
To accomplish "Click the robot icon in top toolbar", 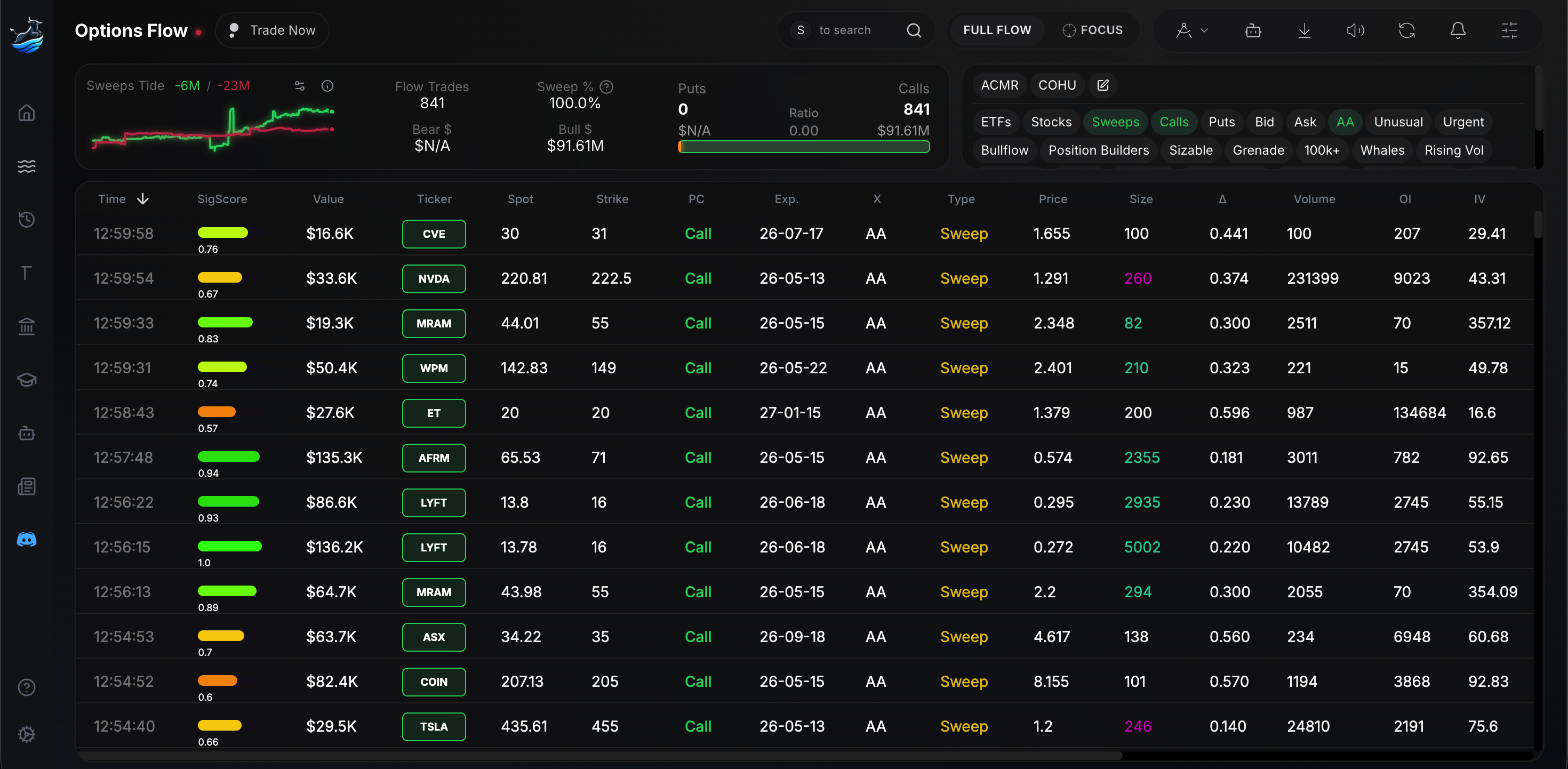I will pos(1253,30).
